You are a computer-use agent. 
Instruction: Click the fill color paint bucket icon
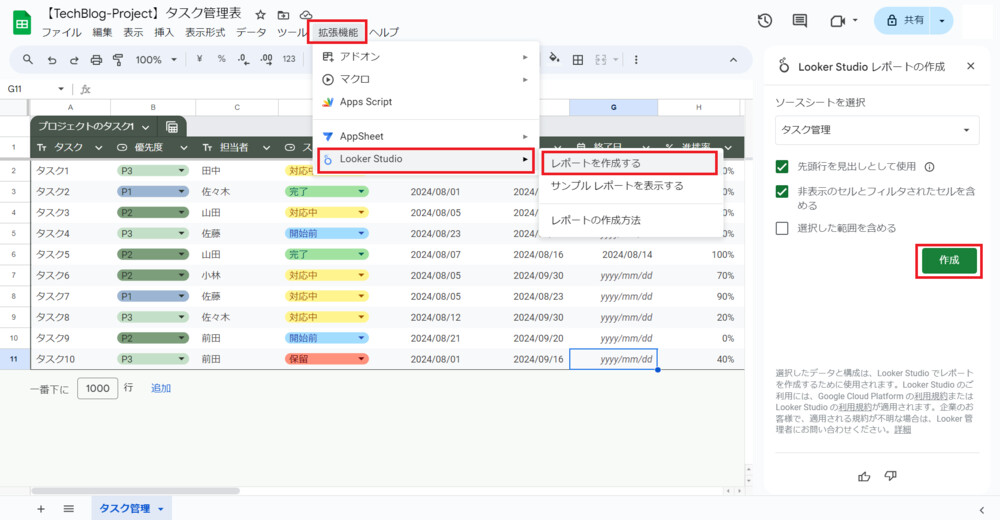tap(553, 60)
